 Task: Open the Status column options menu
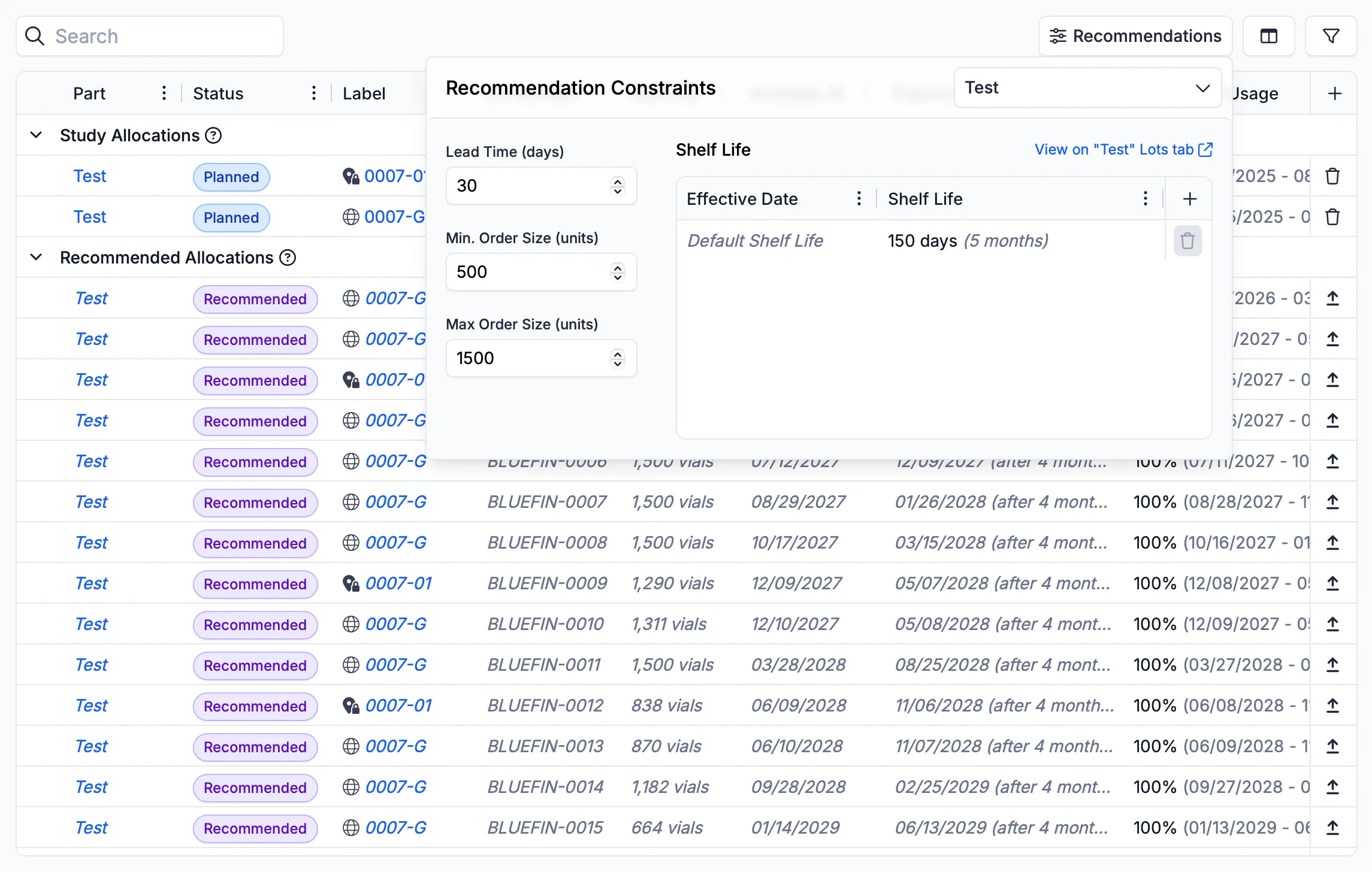313,93
